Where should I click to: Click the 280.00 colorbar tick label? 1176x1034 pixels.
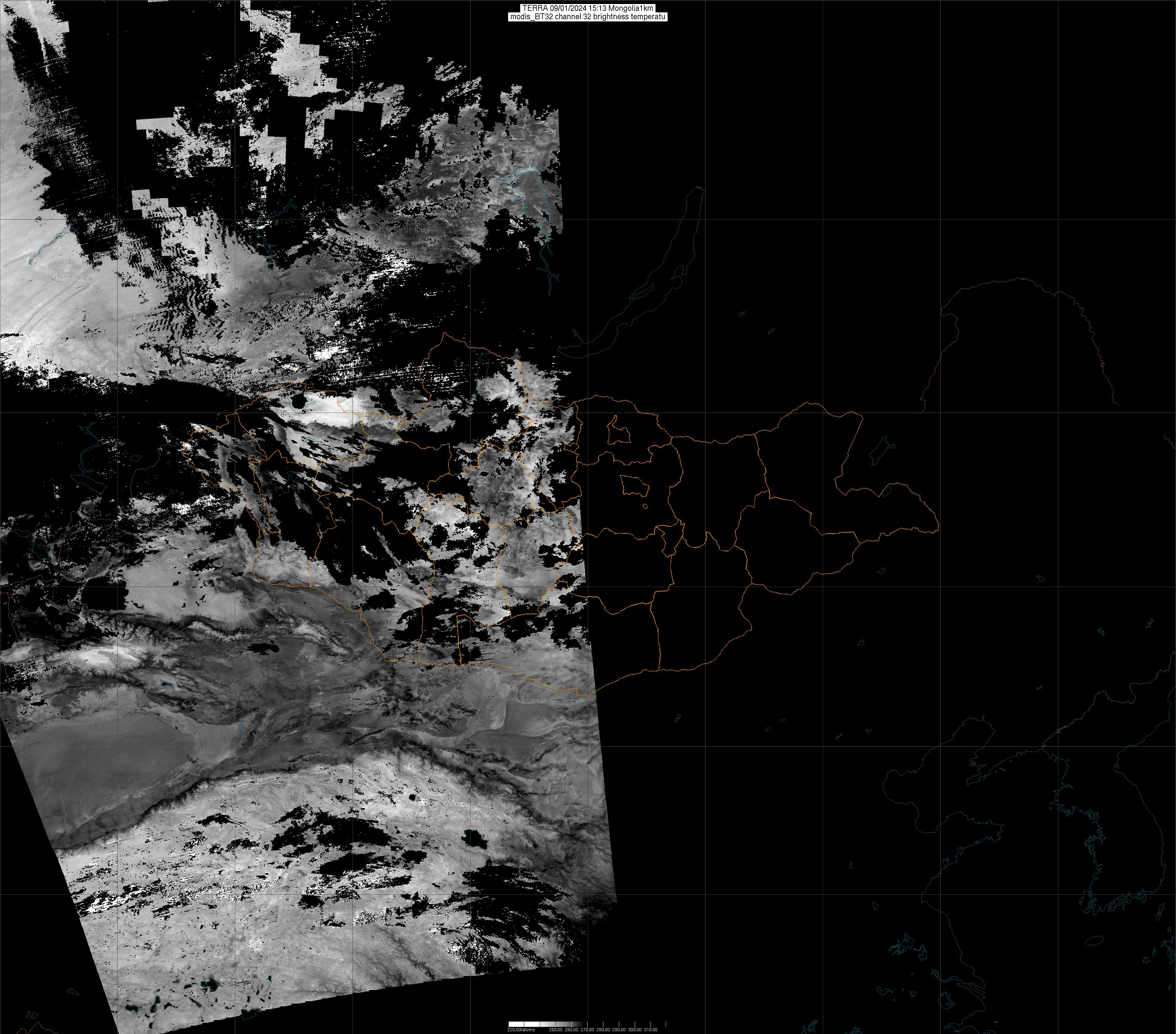[x=603, y=1029]
